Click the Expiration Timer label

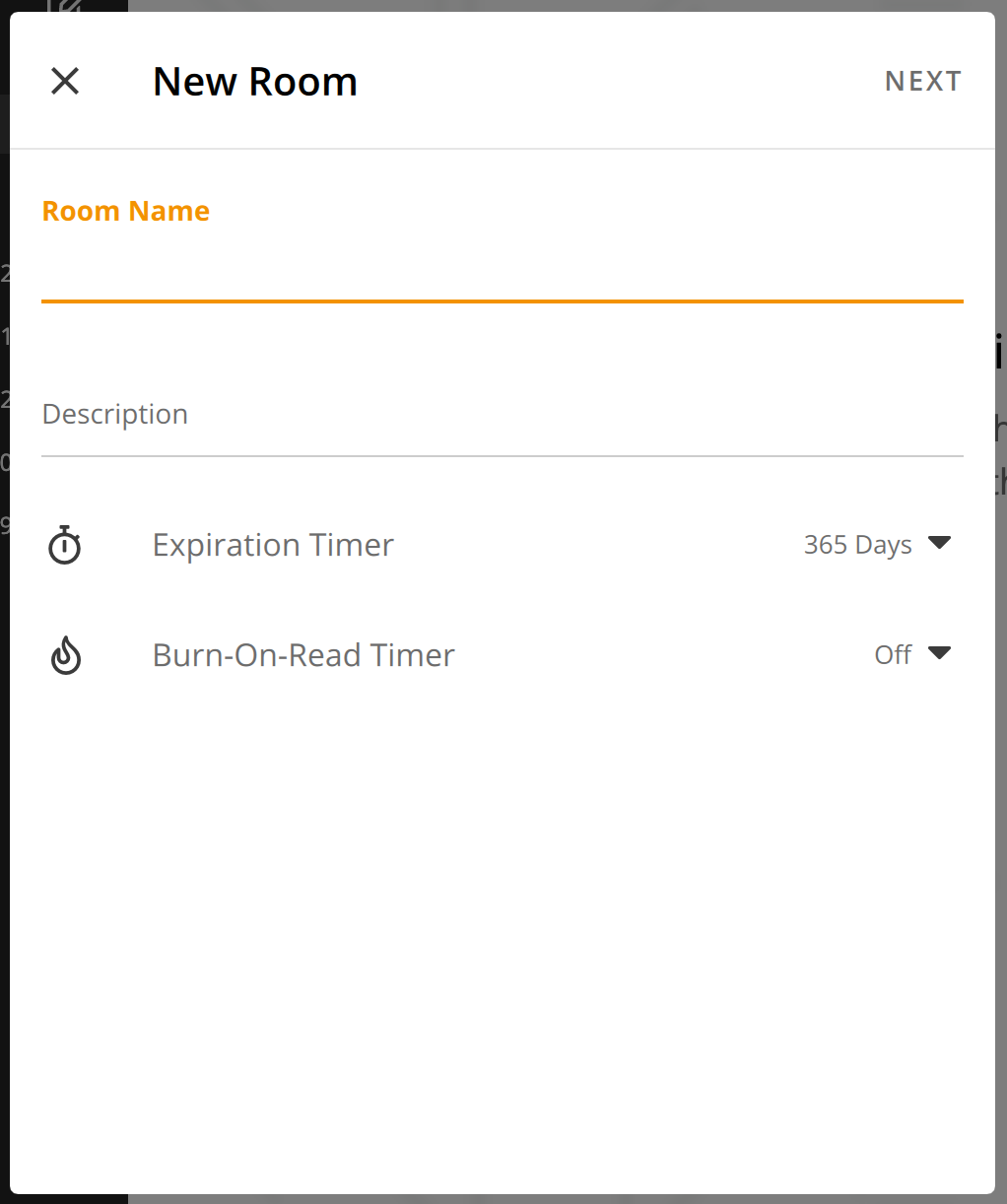[273, 545]
